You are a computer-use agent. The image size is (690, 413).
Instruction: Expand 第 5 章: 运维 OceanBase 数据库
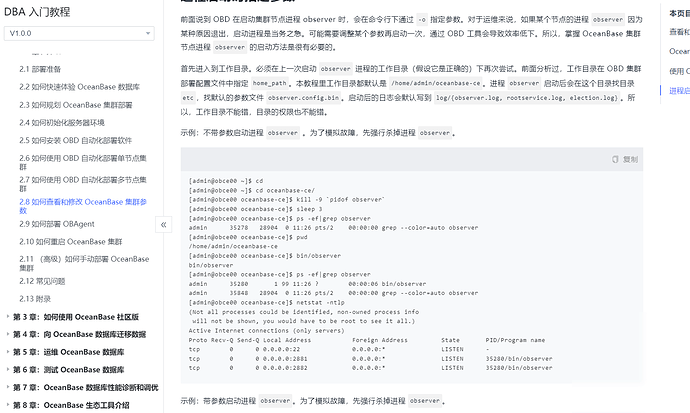tap(68, 352)
